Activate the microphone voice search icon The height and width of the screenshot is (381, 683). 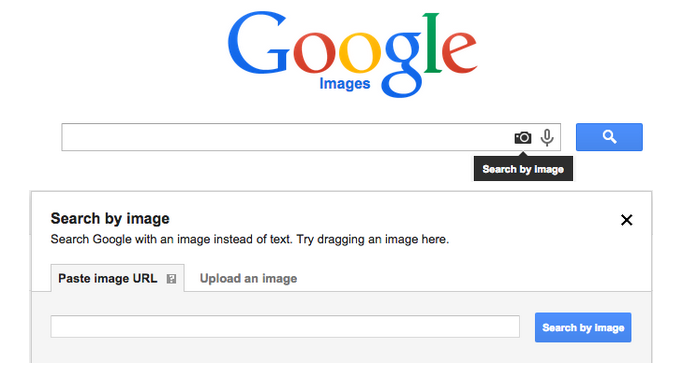pos(547,138)
